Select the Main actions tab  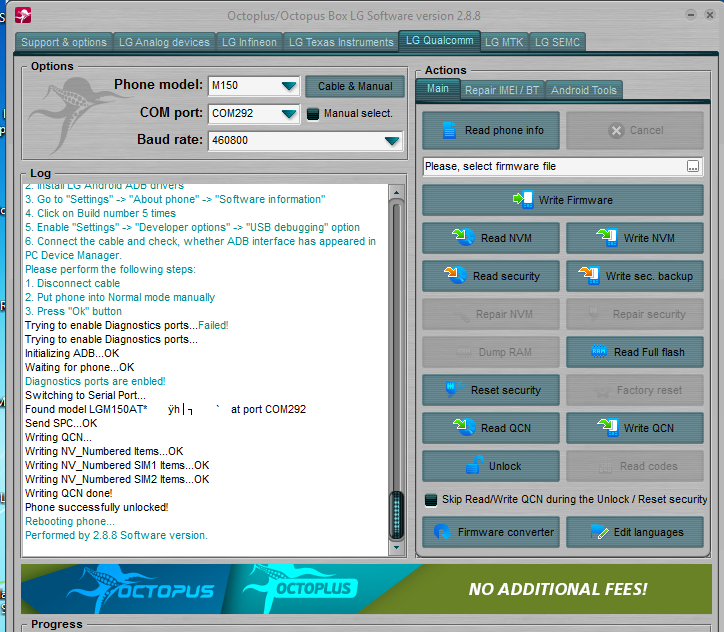(437, 89)
